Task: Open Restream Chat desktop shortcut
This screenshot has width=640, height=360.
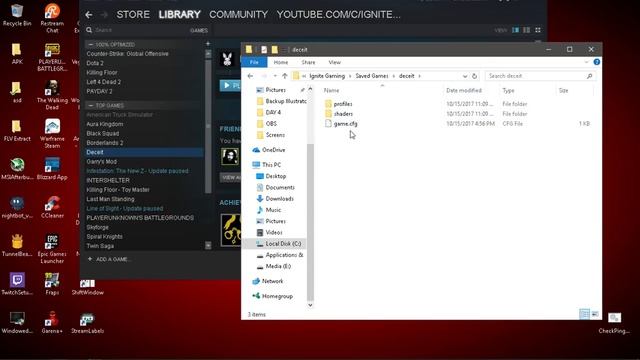Action: coord(52,18)
